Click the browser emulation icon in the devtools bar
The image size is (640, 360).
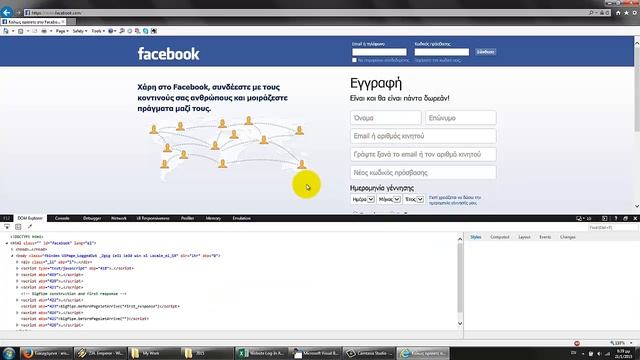[x=579, y=218]
